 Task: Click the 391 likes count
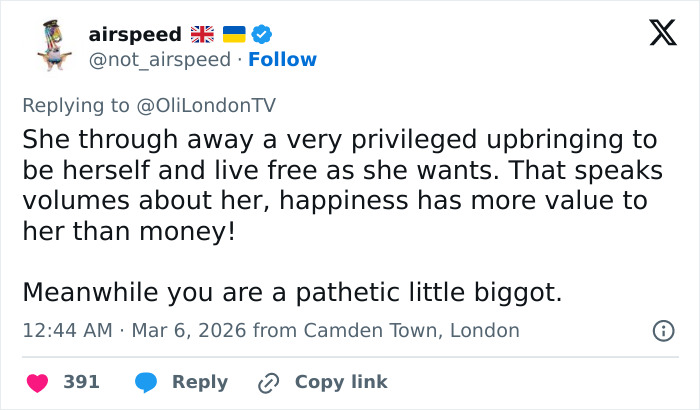(81, 382)
